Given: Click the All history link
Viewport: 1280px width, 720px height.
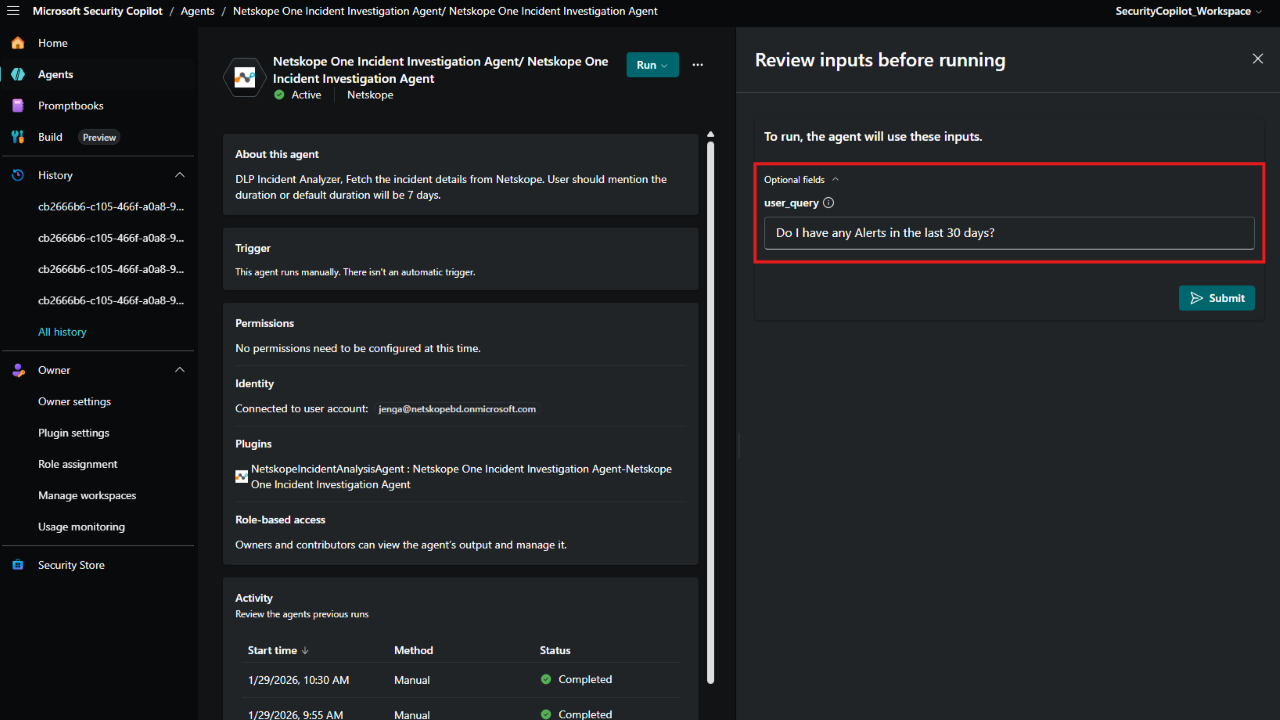Looking at the screenshot, I should pyautogui.click(x=62, y=332).
